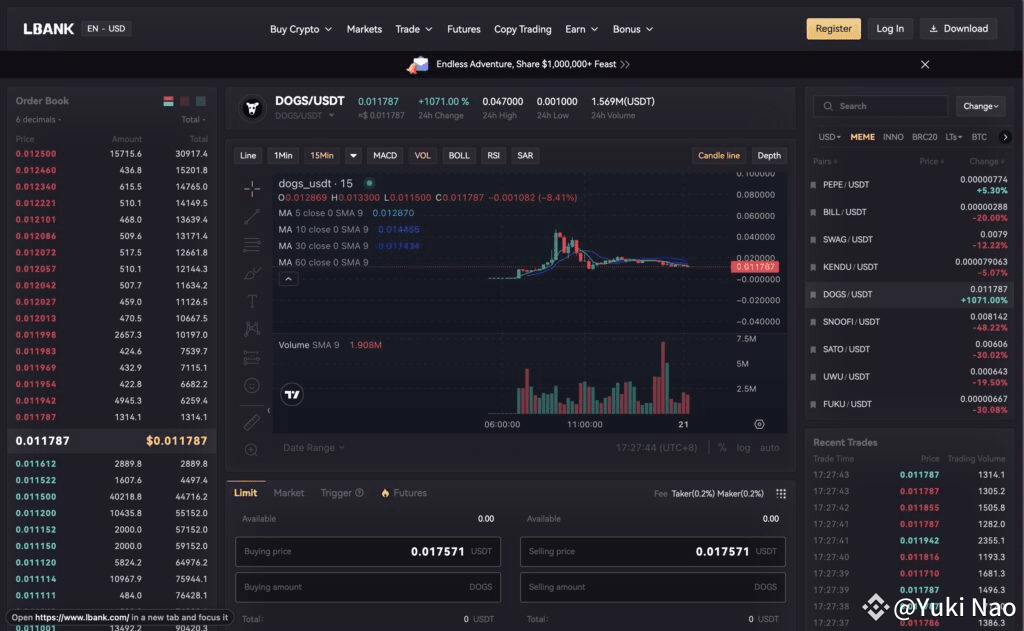Go to Copy Trading
Image resolution: width=1024 pixels, height=631 pixels.
[x=522, y=29]
